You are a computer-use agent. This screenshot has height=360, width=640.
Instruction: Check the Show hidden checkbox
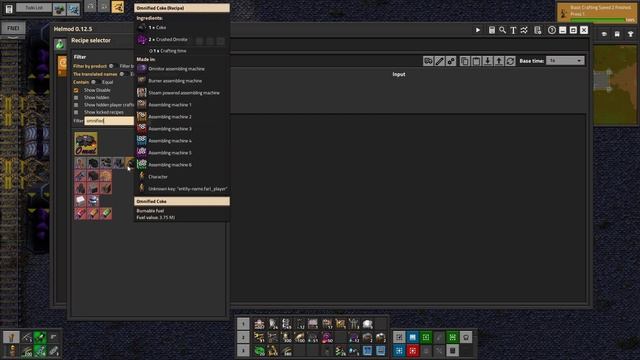(x=76, y=98)
